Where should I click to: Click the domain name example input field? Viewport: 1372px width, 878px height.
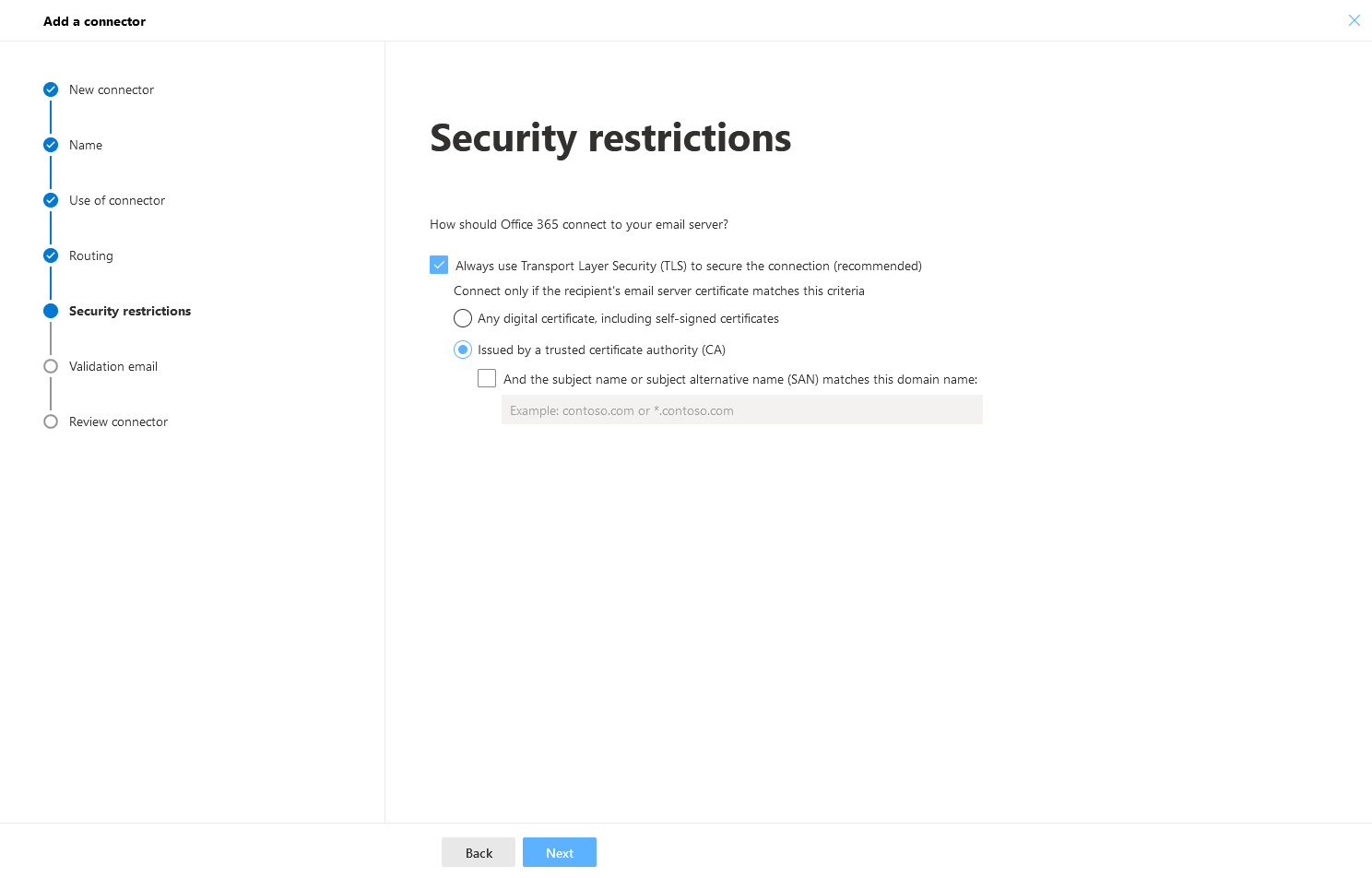[741, 410]
